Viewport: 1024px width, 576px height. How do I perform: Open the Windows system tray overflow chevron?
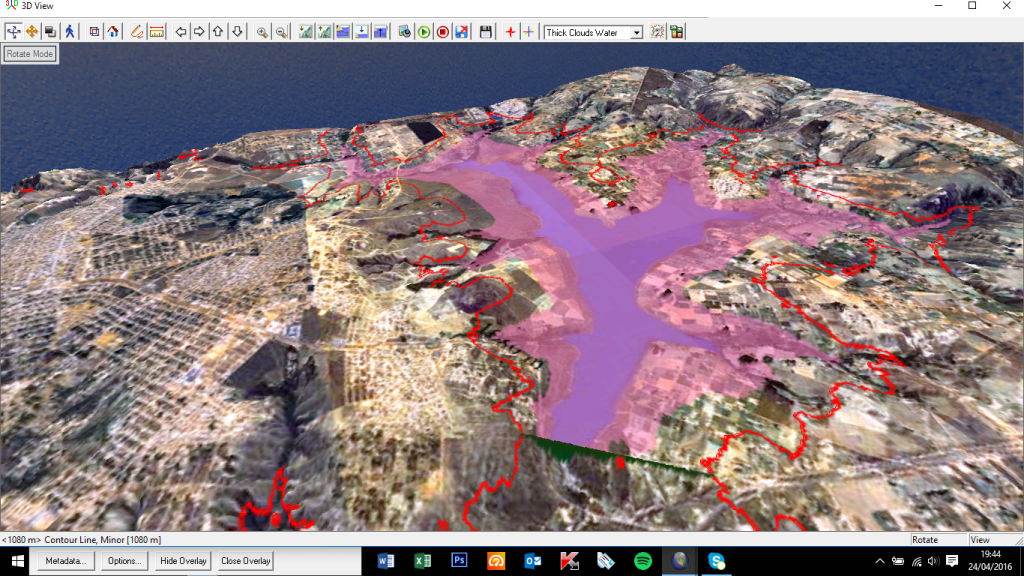pos(880,561)
